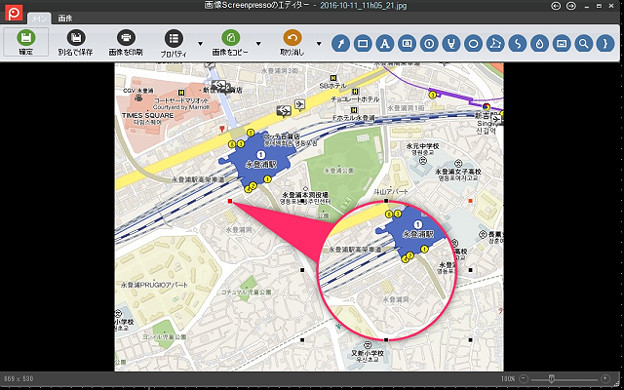
Task: Click the 別名で保存 button
Action: (x=76, y=42)
